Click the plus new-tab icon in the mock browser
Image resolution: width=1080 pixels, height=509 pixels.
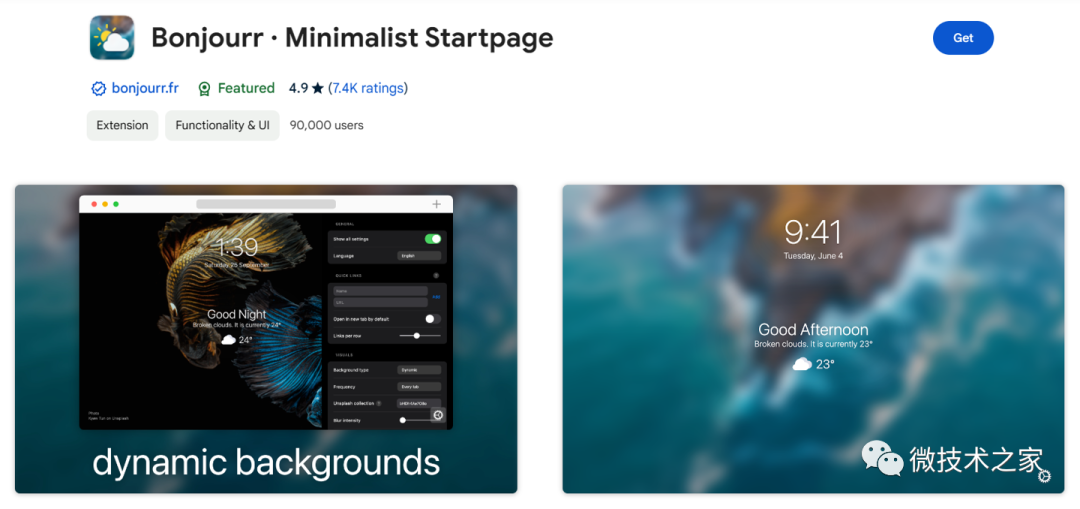(x=436, y=204)
